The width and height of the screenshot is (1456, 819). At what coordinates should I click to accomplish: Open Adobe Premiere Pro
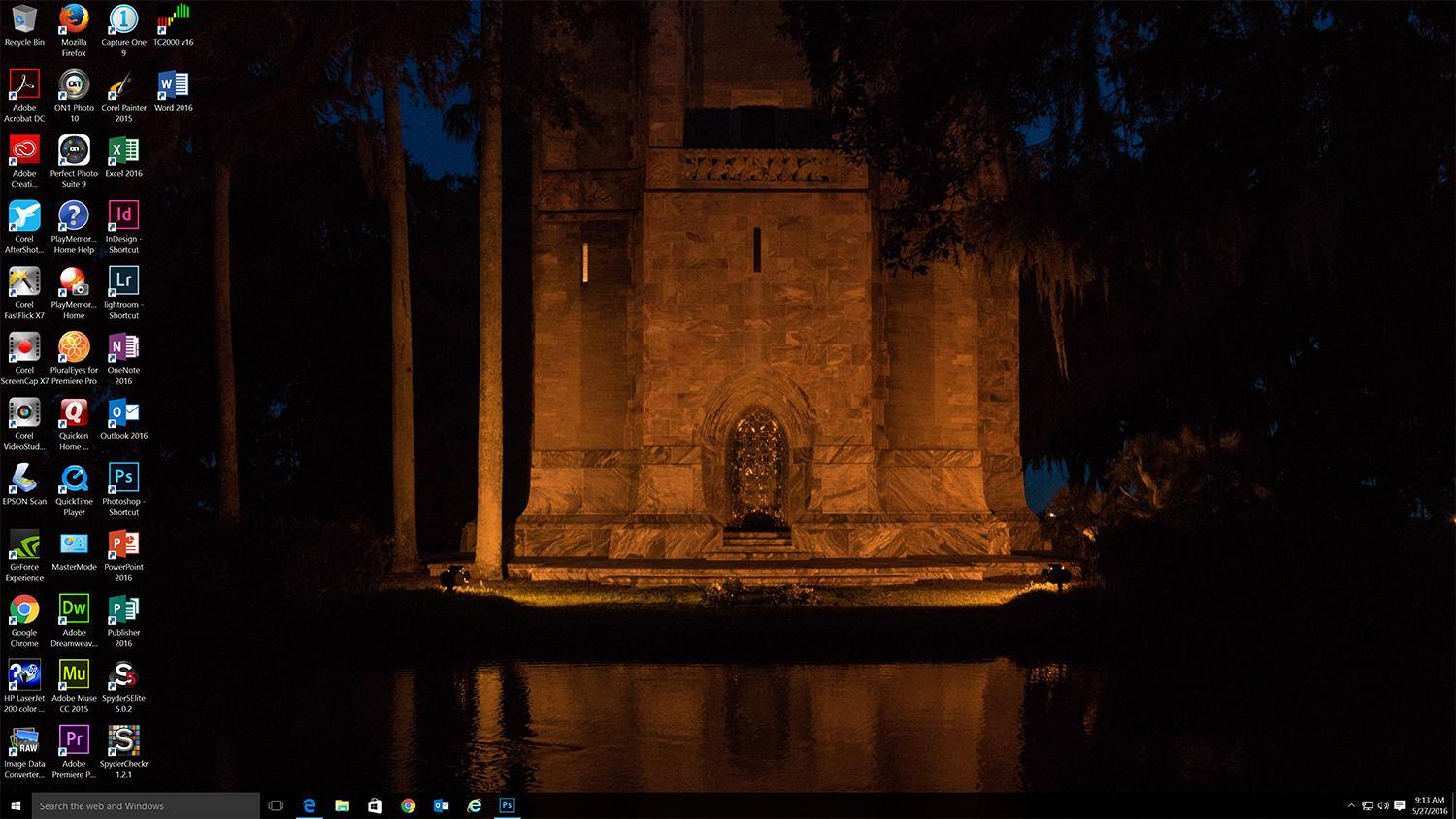click(x=74, y=740)
